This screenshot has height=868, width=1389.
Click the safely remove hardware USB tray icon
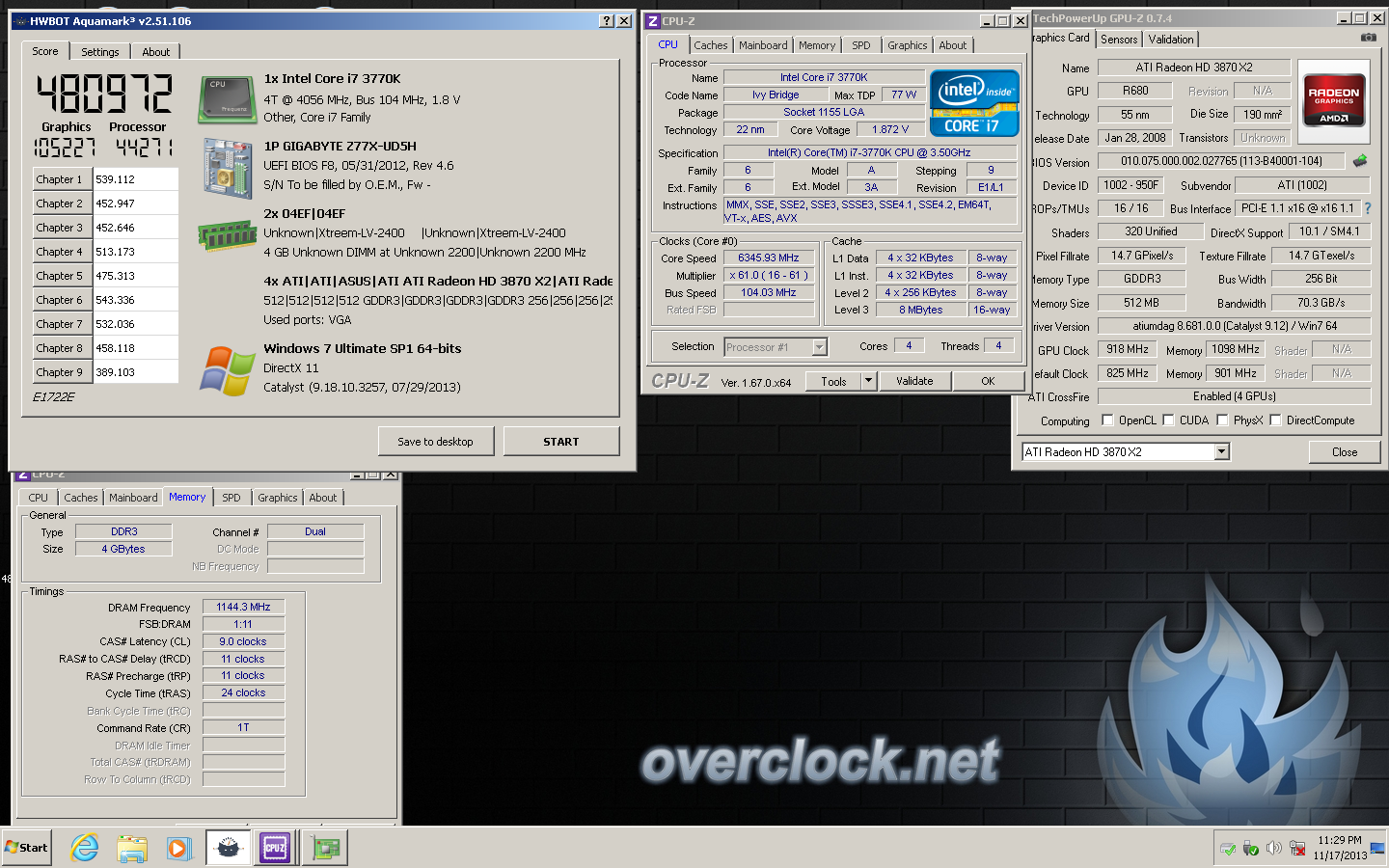tap(1250, 848)
